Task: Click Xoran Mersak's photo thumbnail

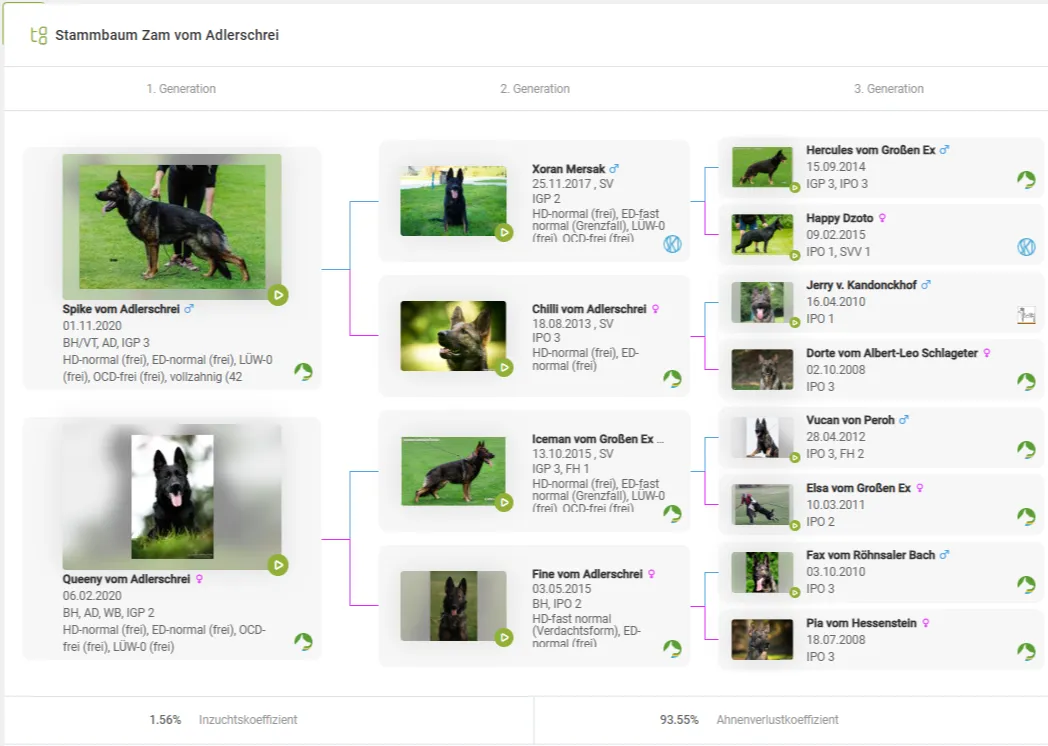Action: pyautogui.click(x=453, y=201)
